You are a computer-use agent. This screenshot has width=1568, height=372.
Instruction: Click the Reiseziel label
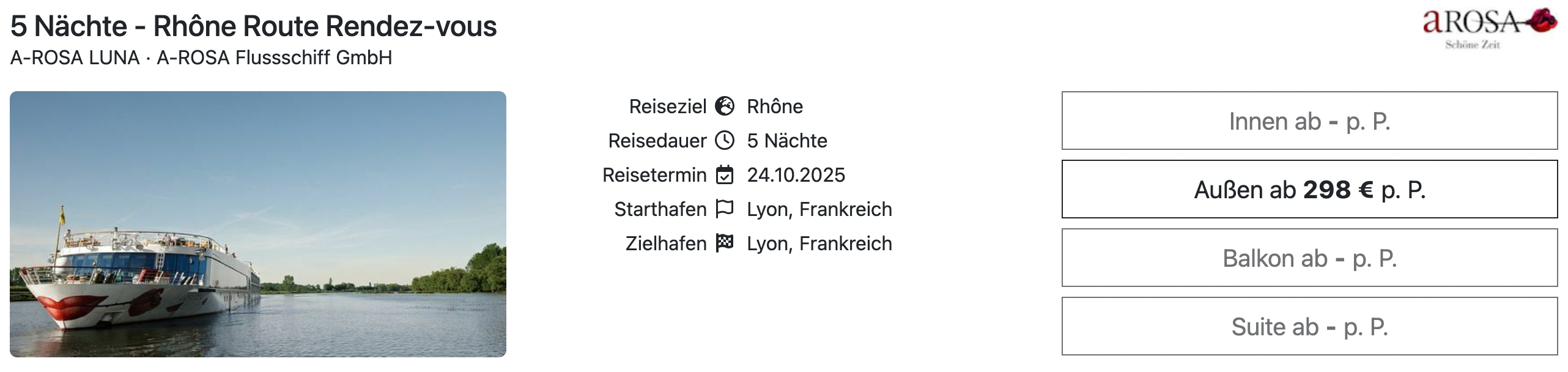point(668,106)
